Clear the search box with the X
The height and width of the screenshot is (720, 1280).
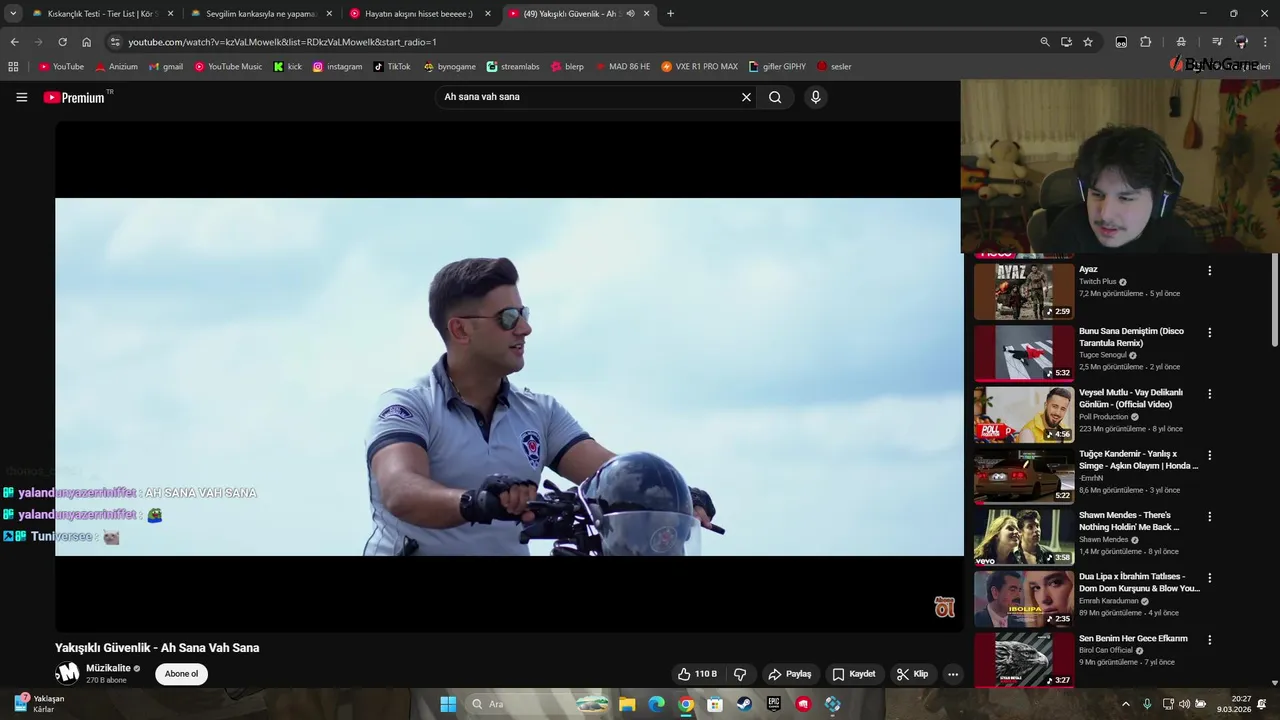click(x=746, y=97)
